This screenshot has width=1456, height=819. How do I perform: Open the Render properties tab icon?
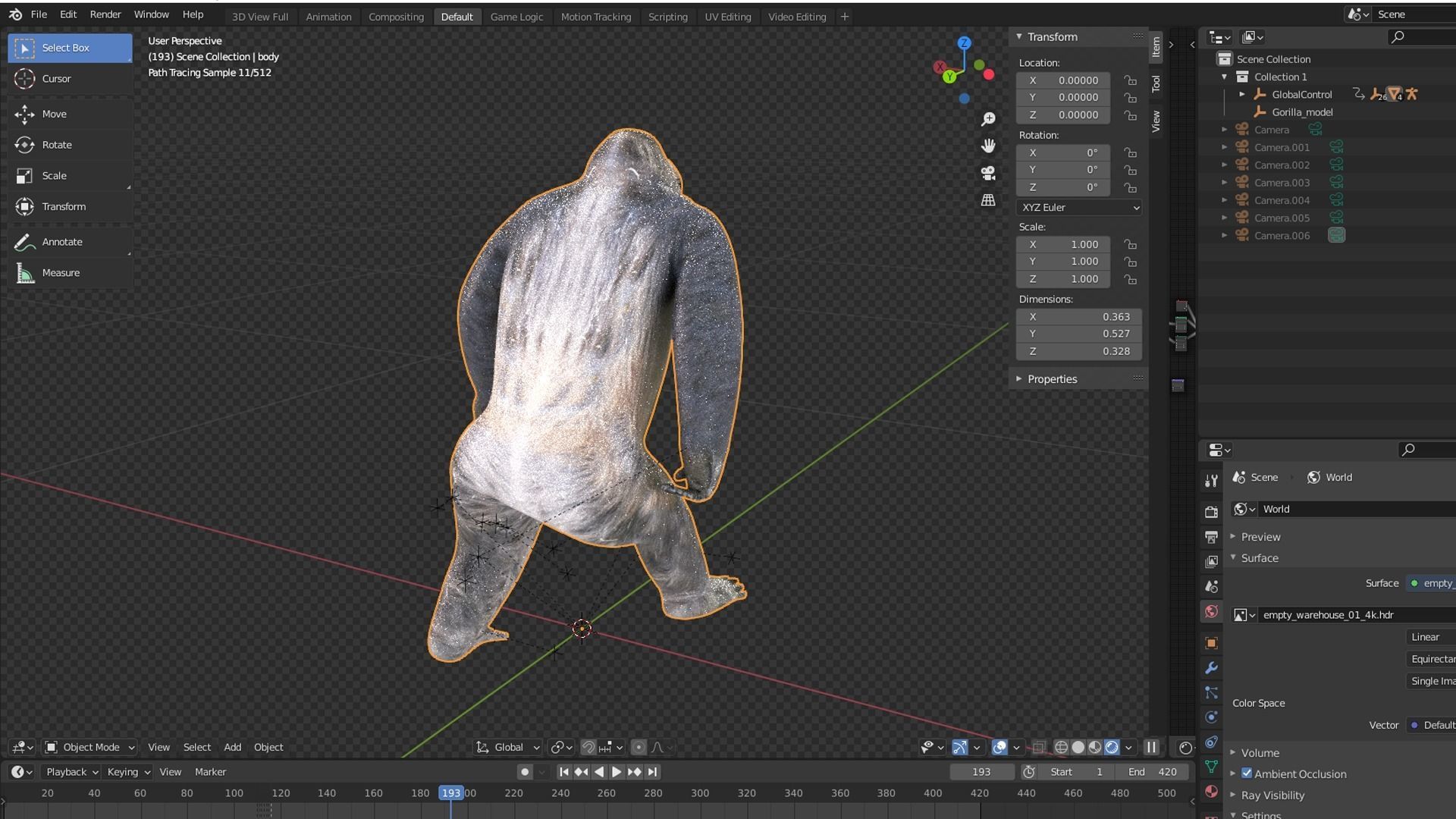click(1211, 513)
